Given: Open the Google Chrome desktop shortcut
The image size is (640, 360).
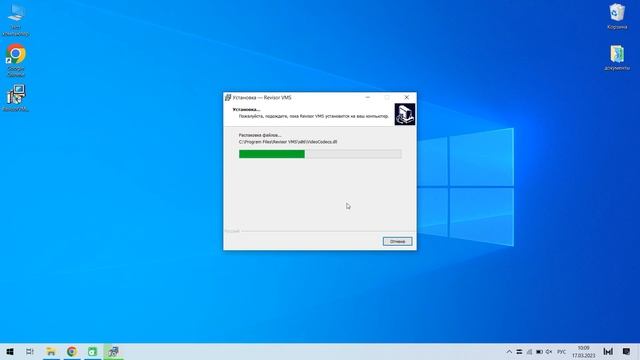Looking at the screenshot, I should click(16, 60).
